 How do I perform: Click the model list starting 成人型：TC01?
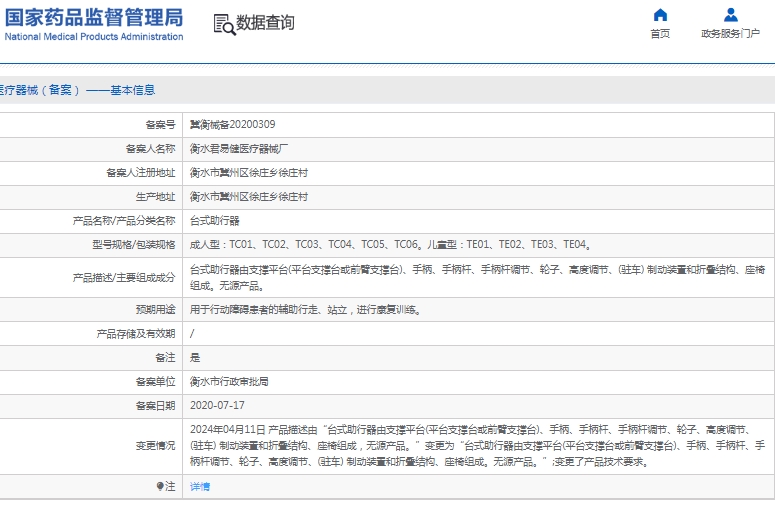[390, 245]
